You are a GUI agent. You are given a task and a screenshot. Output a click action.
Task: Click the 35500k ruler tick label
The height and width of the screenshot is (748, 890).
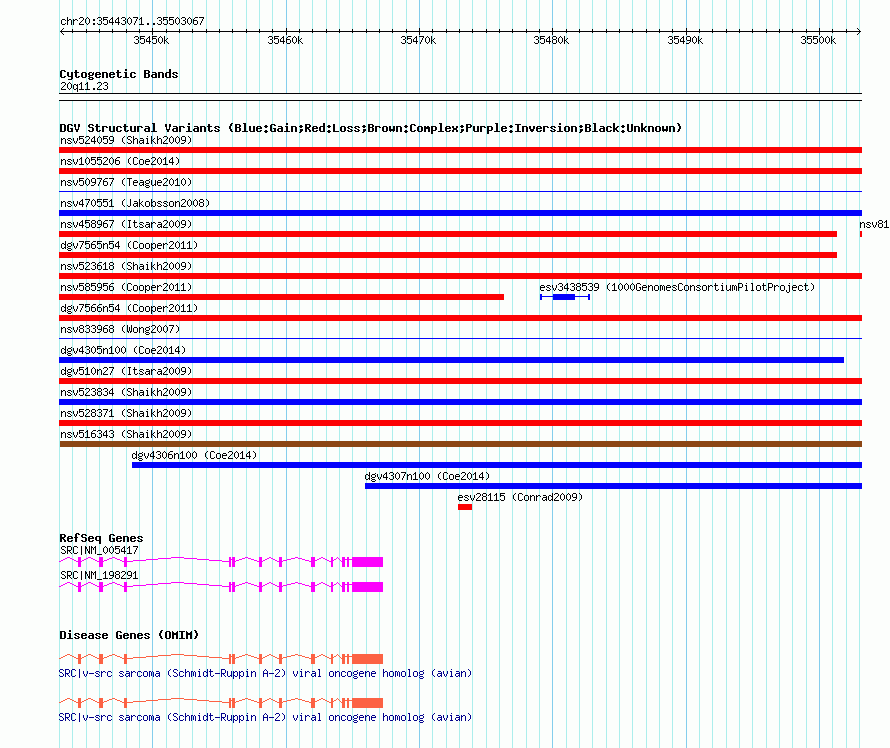pos(818,40)
